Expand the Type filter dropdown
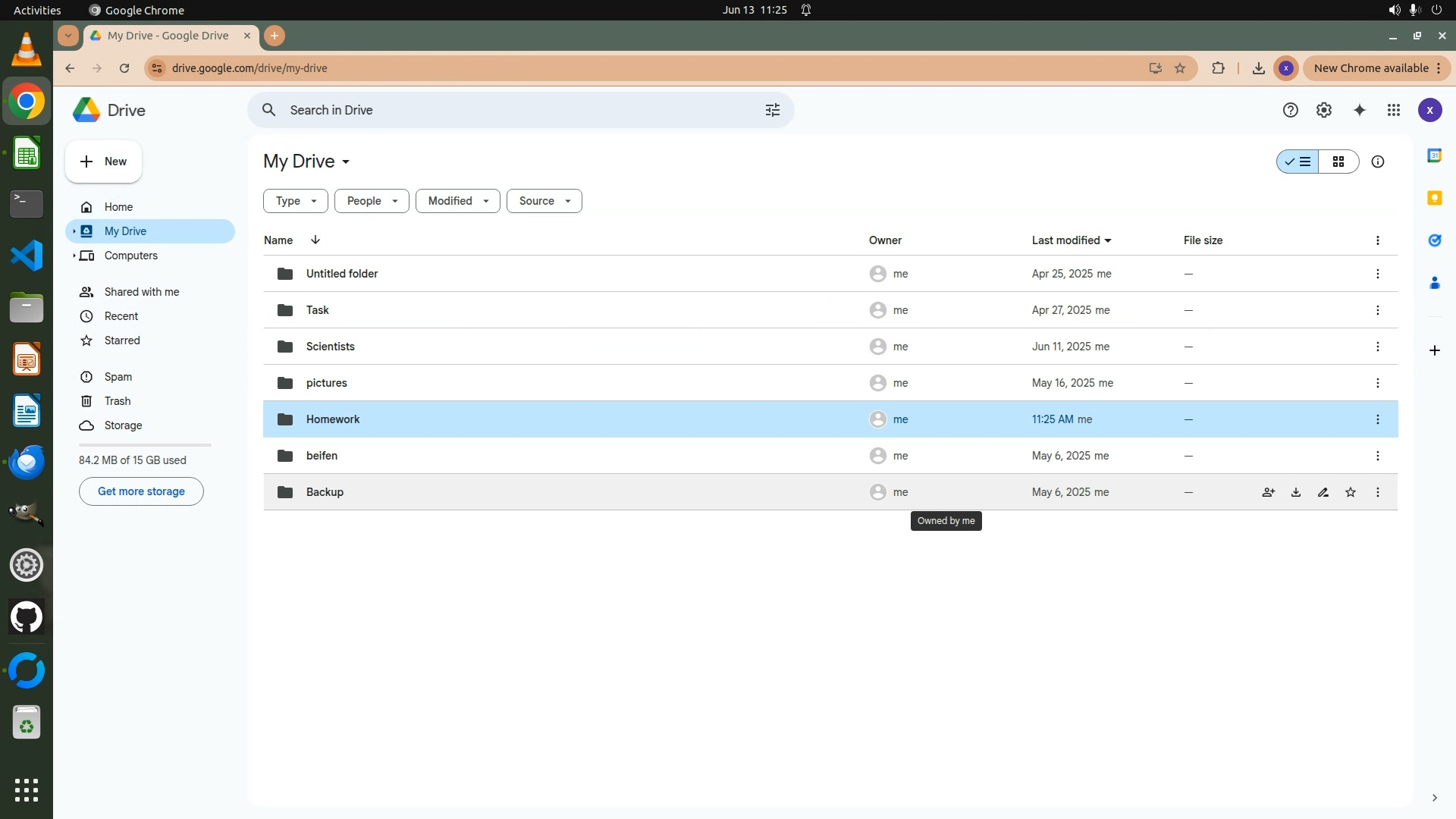 point(296,201)
